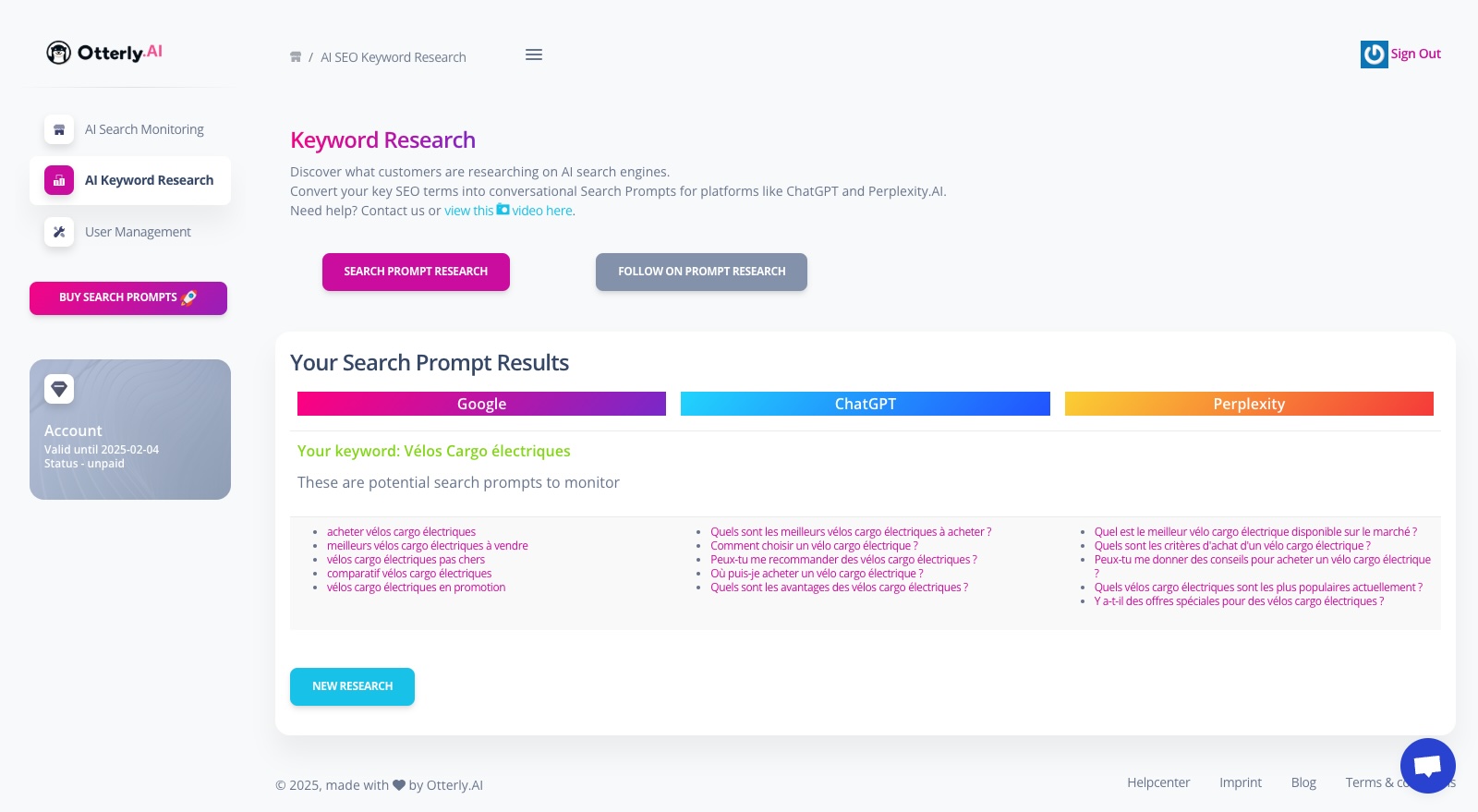This screenshot has width=1478, height=812.
Task: Click 'Your keyword: Vélos Cargo électriques' text
Action: click(x=433, y=451)
